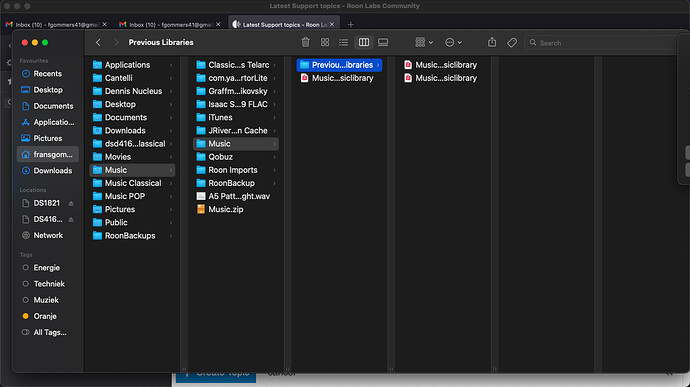Switch to second Gmail Inbox tab

170,25
